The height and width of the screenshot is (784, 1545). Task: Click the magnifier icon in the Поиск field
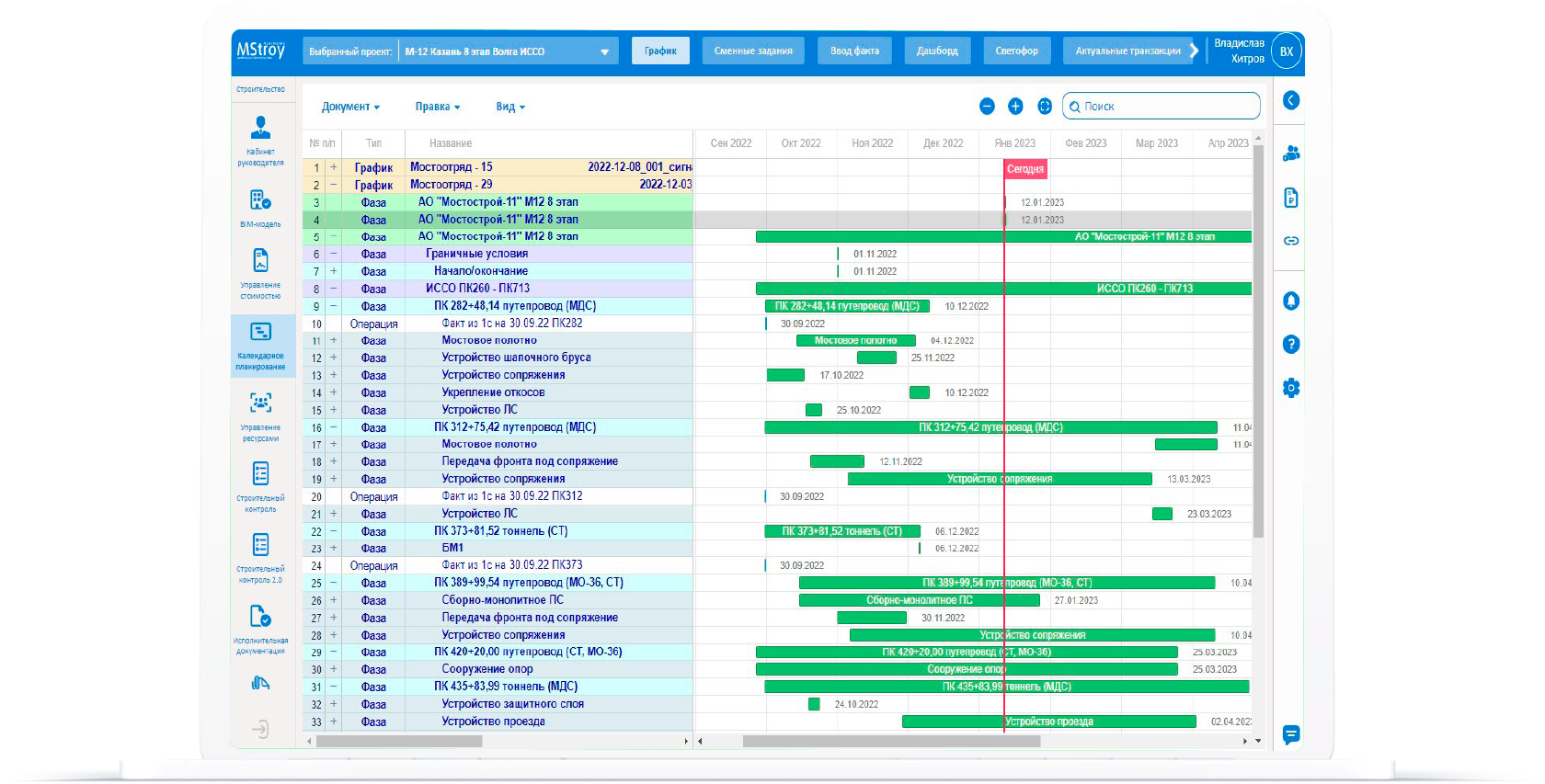click(x=1074, y=107)
